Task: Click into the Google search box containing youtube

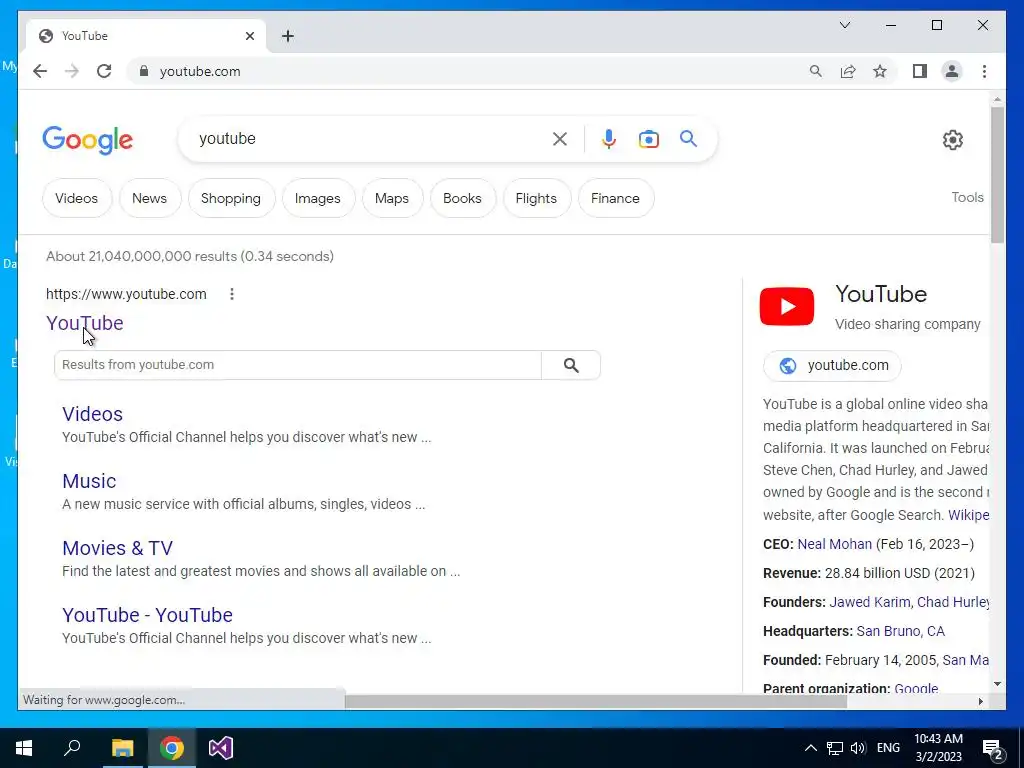Action: pyautogui.click(x=372, y=139)
